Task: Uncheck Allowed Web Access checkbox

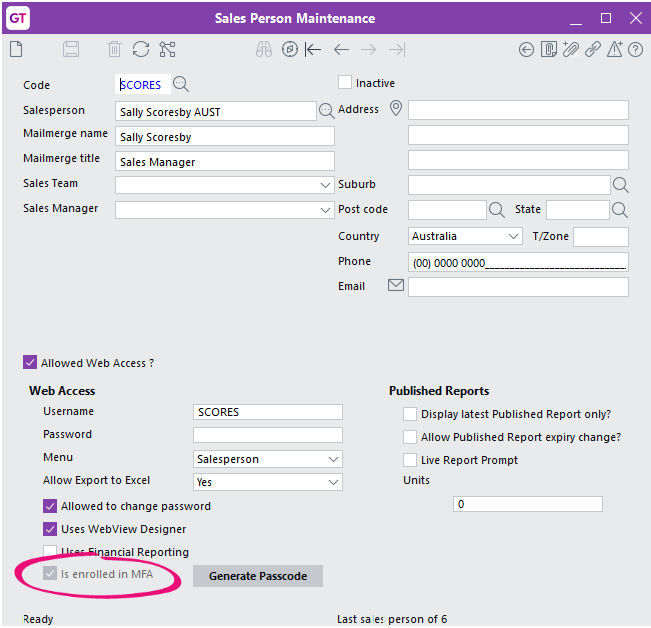Action: [x=30, y=362]
